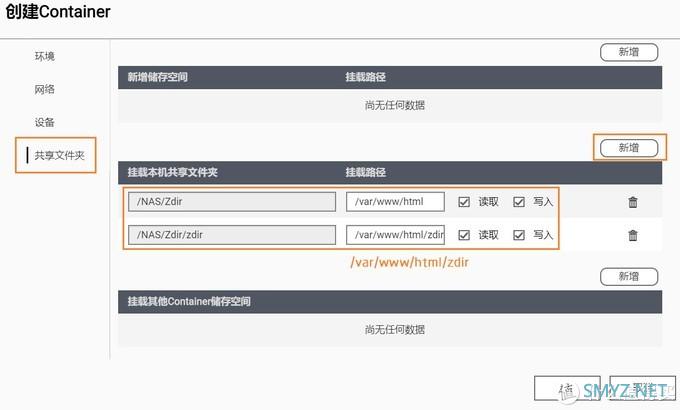
Task: Toggle 读取 checkbox for /NAS/Zdir/zdir row
Action: point(464,235)
